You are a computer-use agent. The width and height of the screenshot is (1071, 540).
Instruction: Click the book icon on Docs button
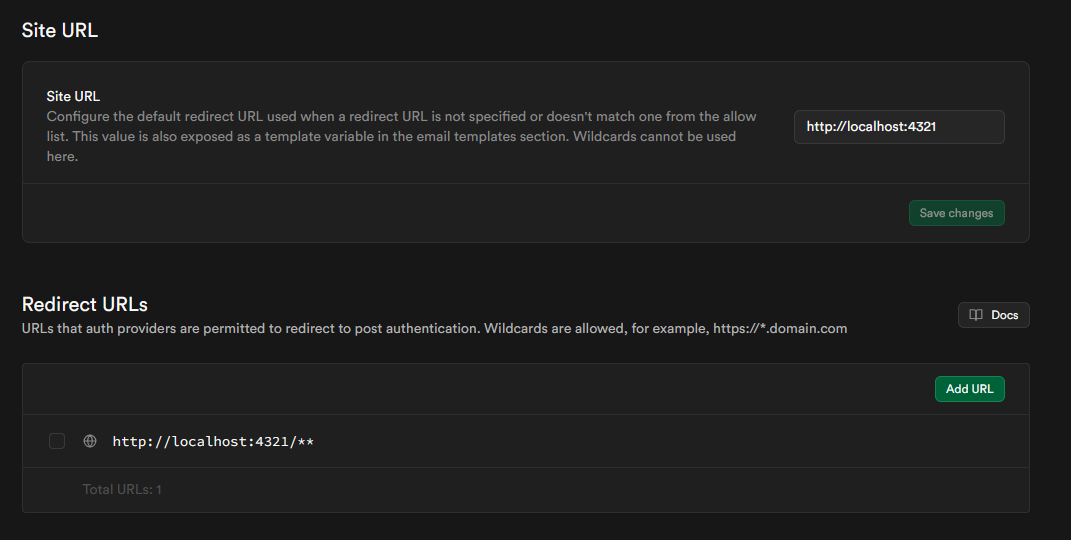(976, 315)
